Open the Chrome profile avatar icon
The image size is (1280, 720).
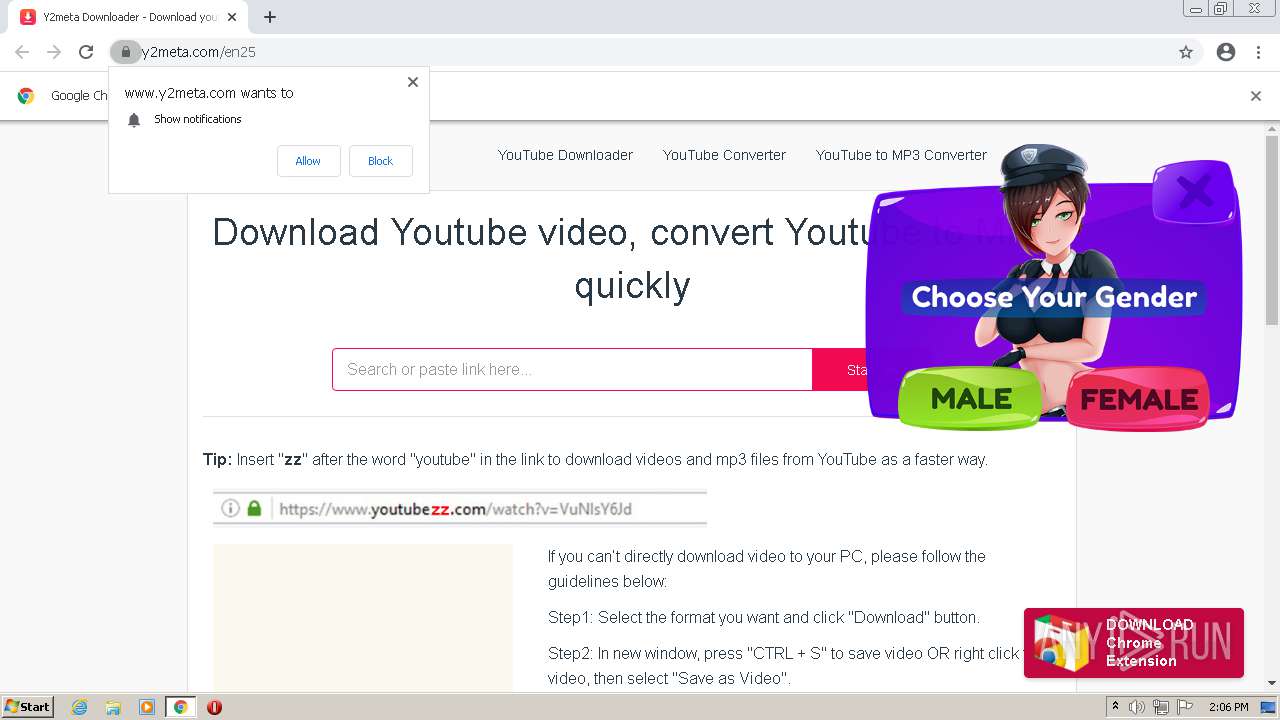pyautogui.click(x=1226, y=52)
